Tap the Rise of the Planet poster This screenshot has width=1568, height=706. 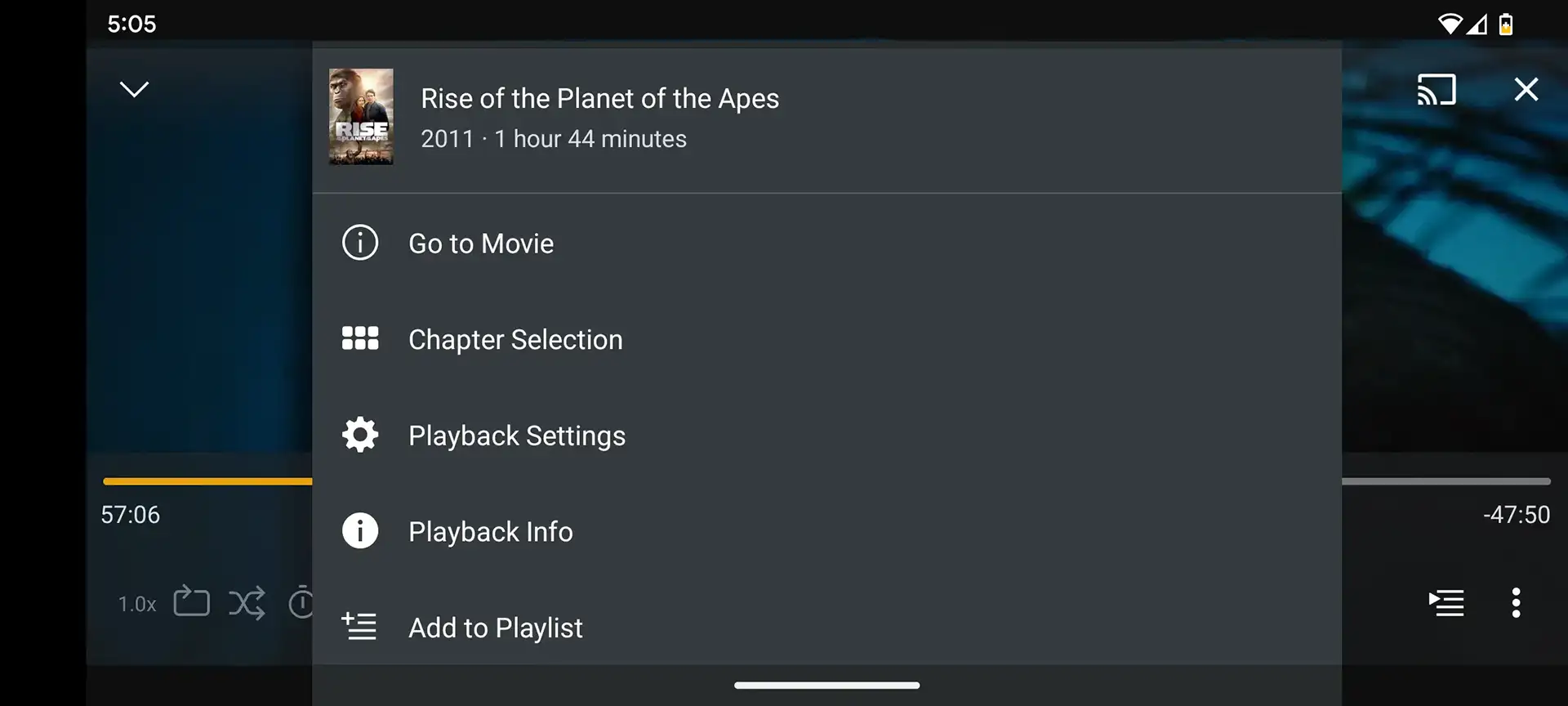tap(360, 116)
